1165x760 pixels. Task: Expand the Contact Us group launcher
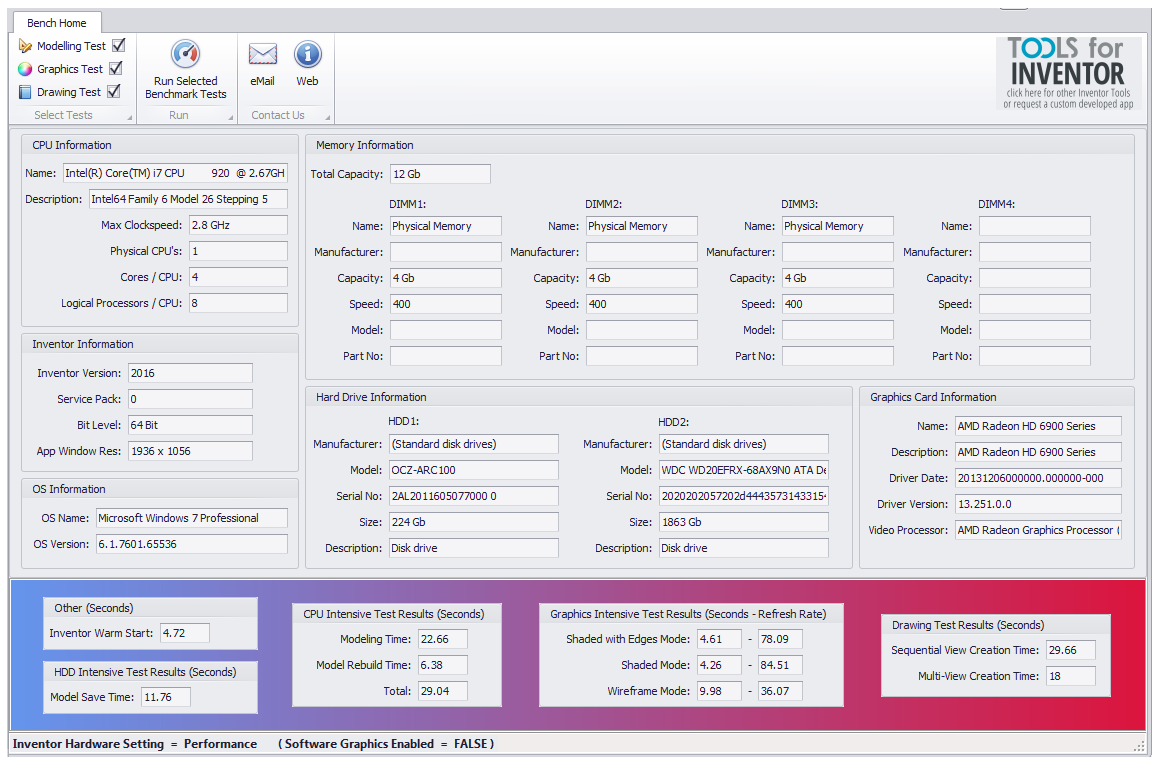point(327,117)
